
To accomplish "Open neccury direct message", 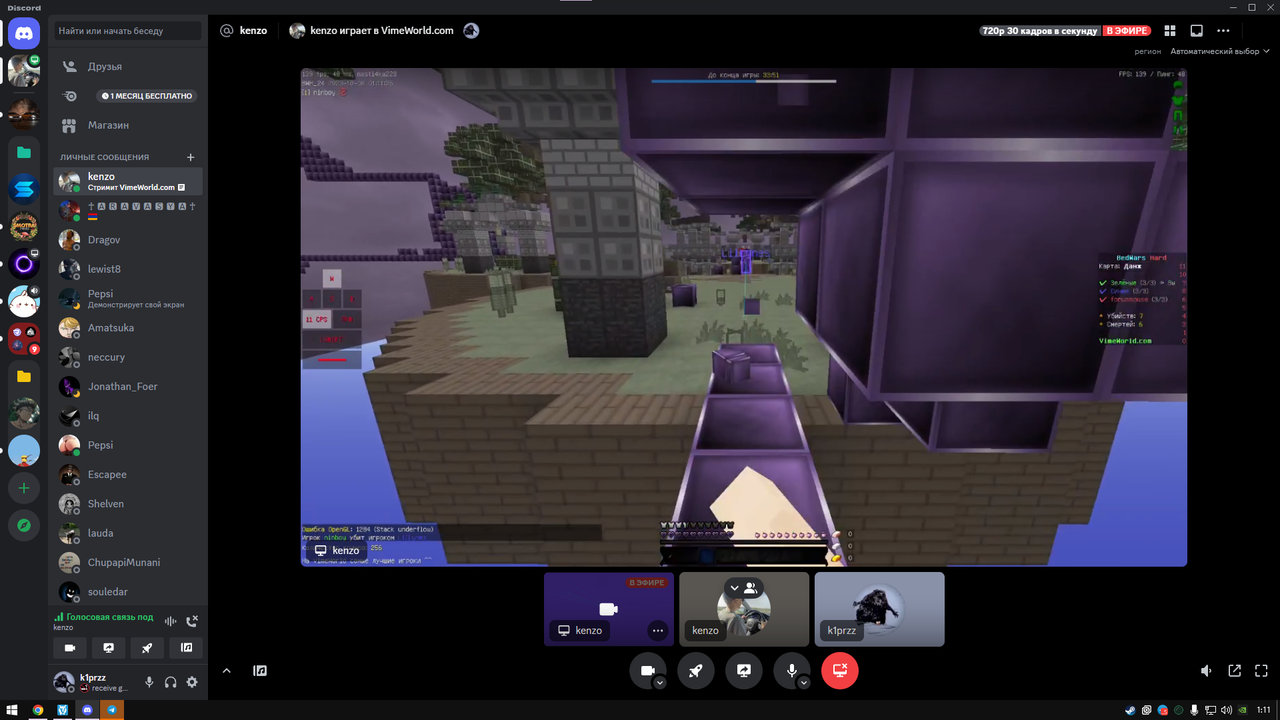I will 128,357.
